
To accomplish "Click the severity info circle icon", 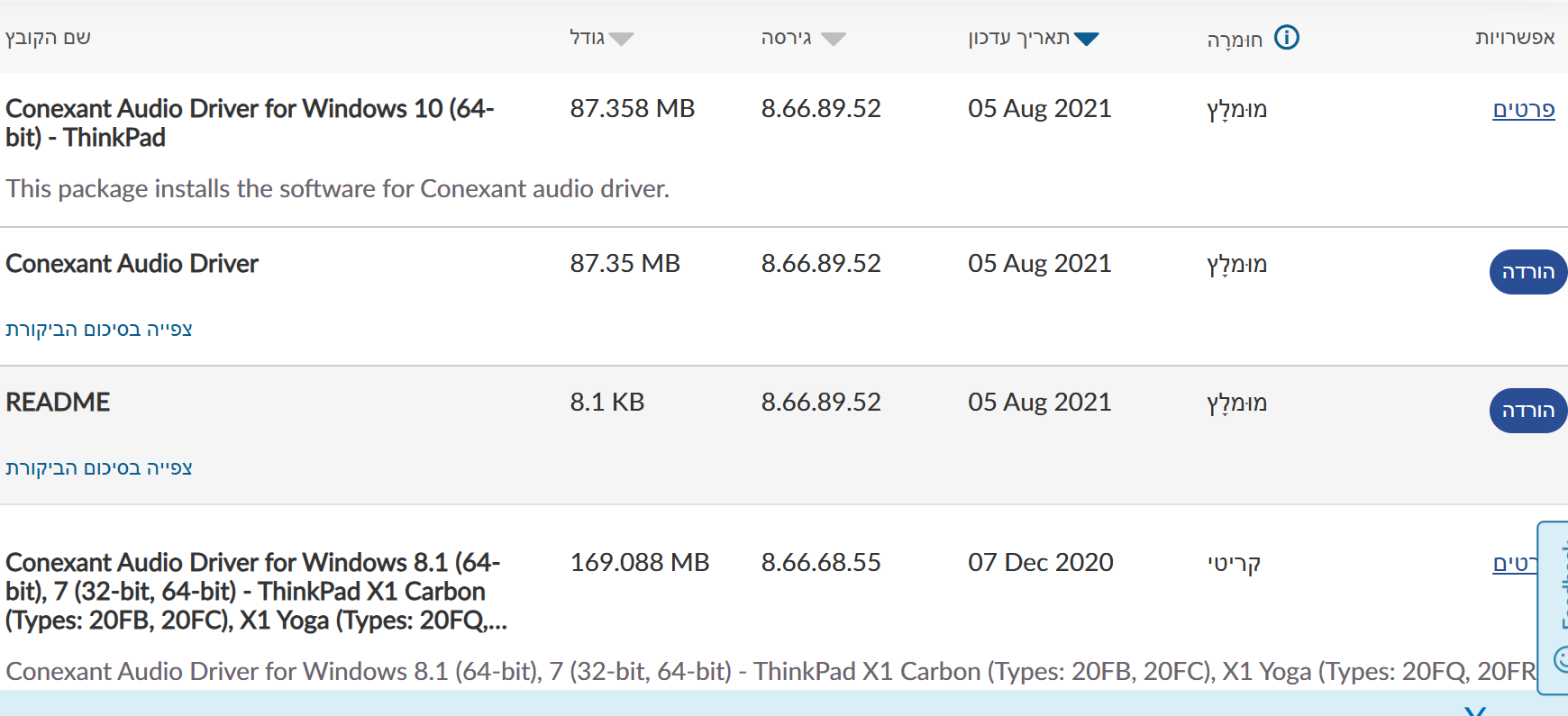I will point(1287,38).
